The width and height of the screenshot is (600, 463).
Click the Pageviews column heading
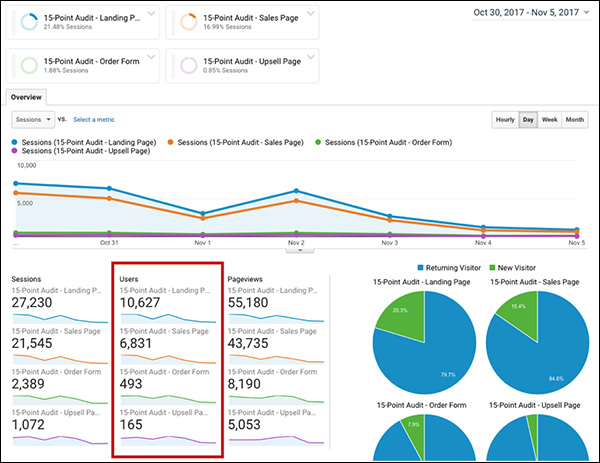(x=245, y=279)
